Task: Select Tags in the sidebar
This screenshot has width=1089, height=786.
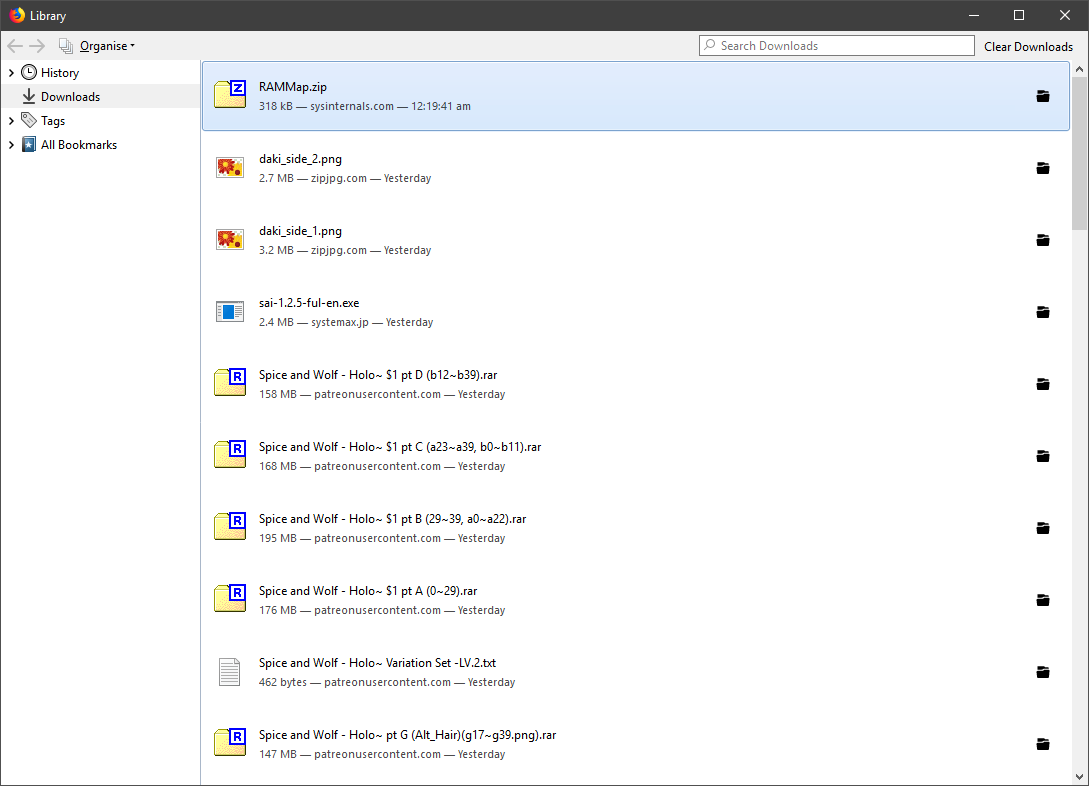Action: [53, 121]
